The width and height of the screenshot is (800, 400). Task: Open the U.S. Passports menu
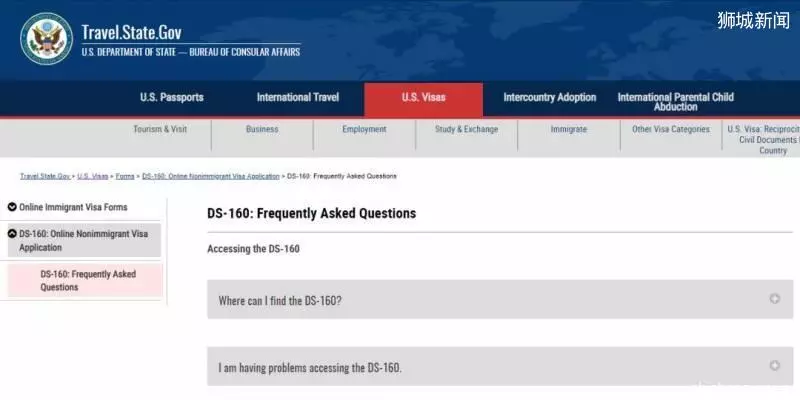tap(172, 97)
